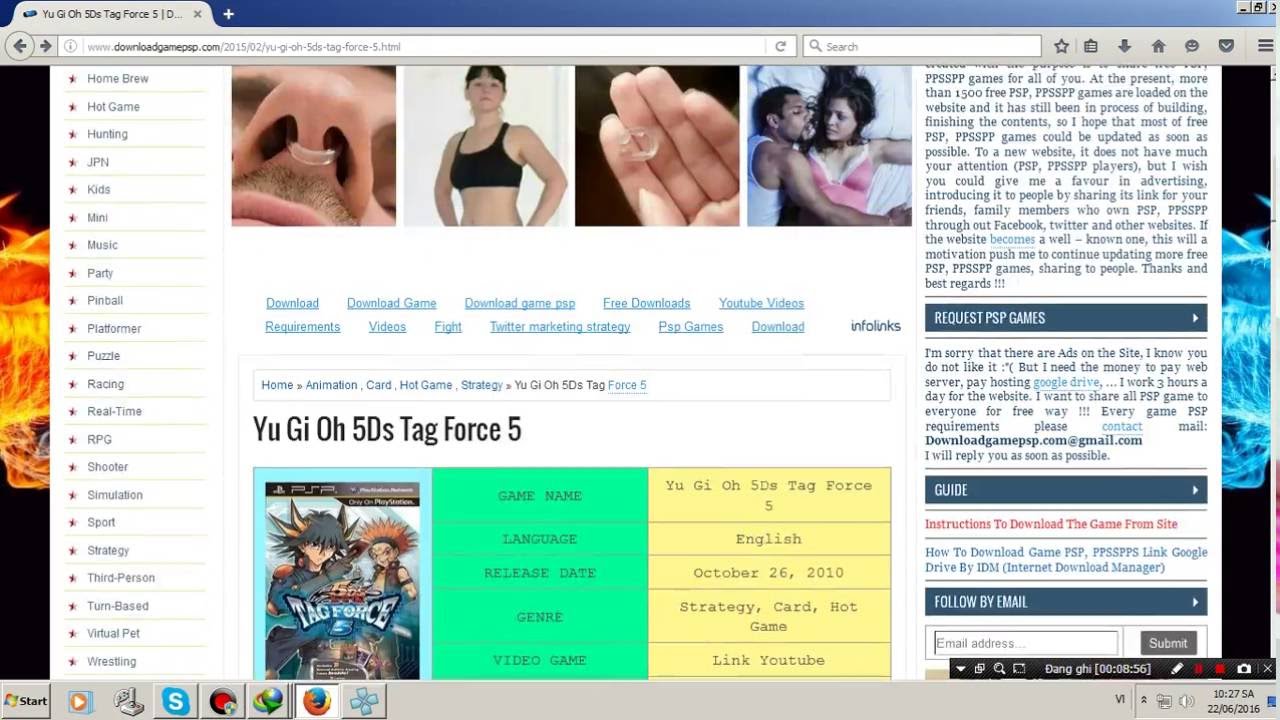This screenshot has width=1280, height=720.
Task: Bookmark this page with the star icon
Action: coord(1061,46)
